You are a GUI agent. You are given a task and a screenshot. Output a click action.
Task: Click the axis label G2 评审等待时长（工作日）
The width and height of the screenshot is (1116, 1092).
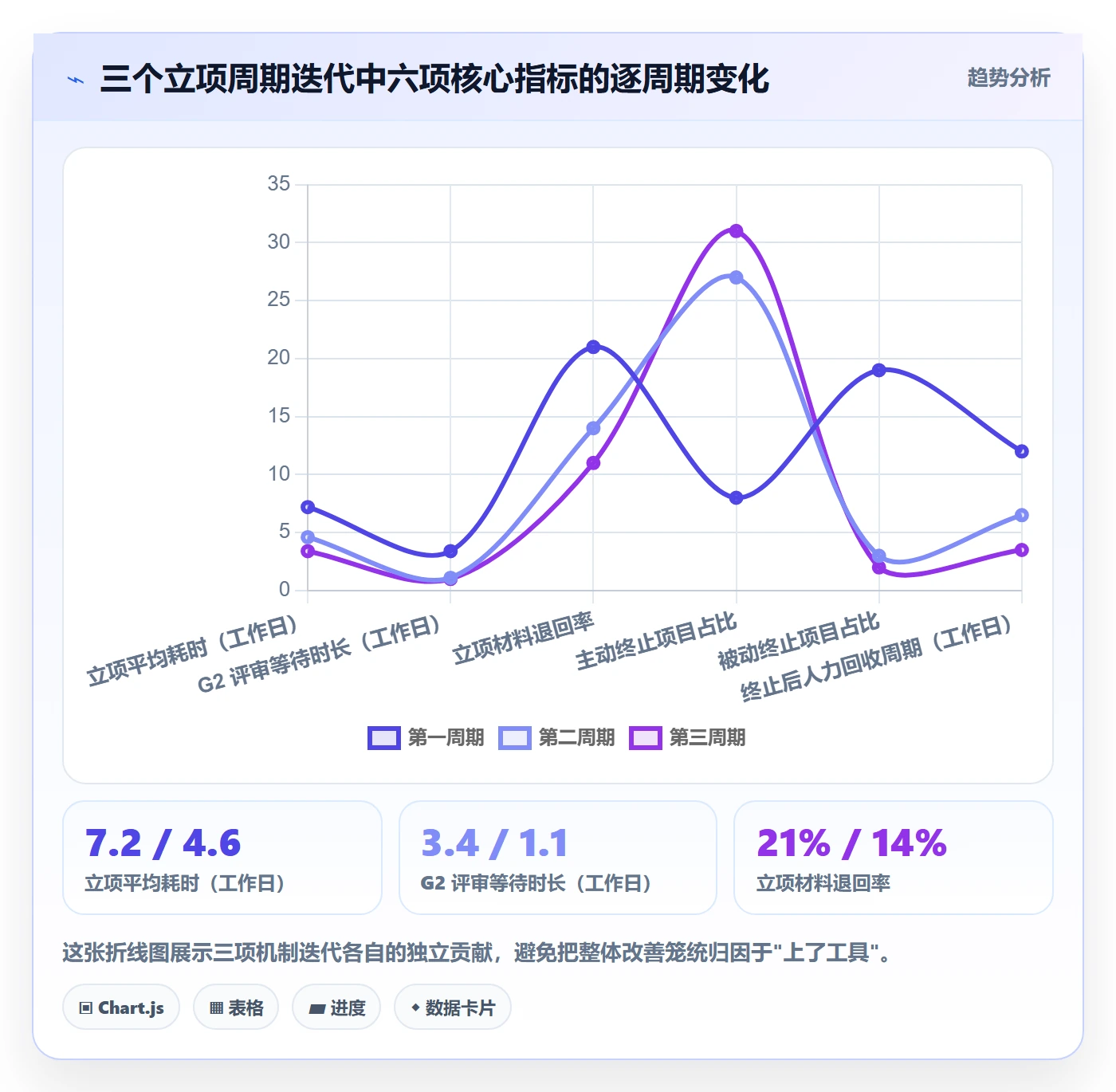(320, 654)
